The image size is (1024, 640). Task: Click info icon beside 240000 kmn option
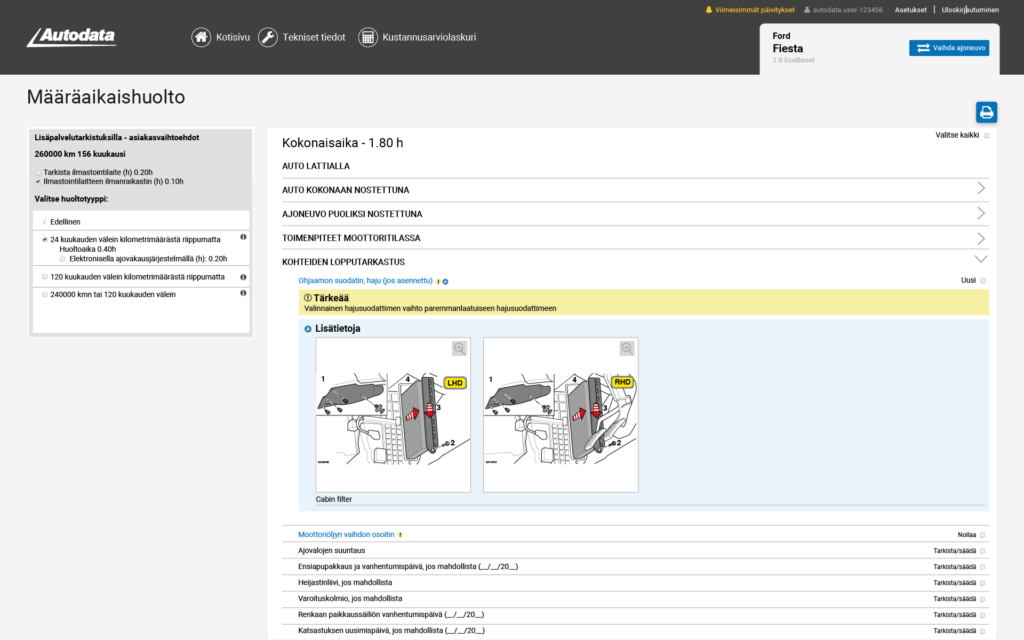(243, 293)
